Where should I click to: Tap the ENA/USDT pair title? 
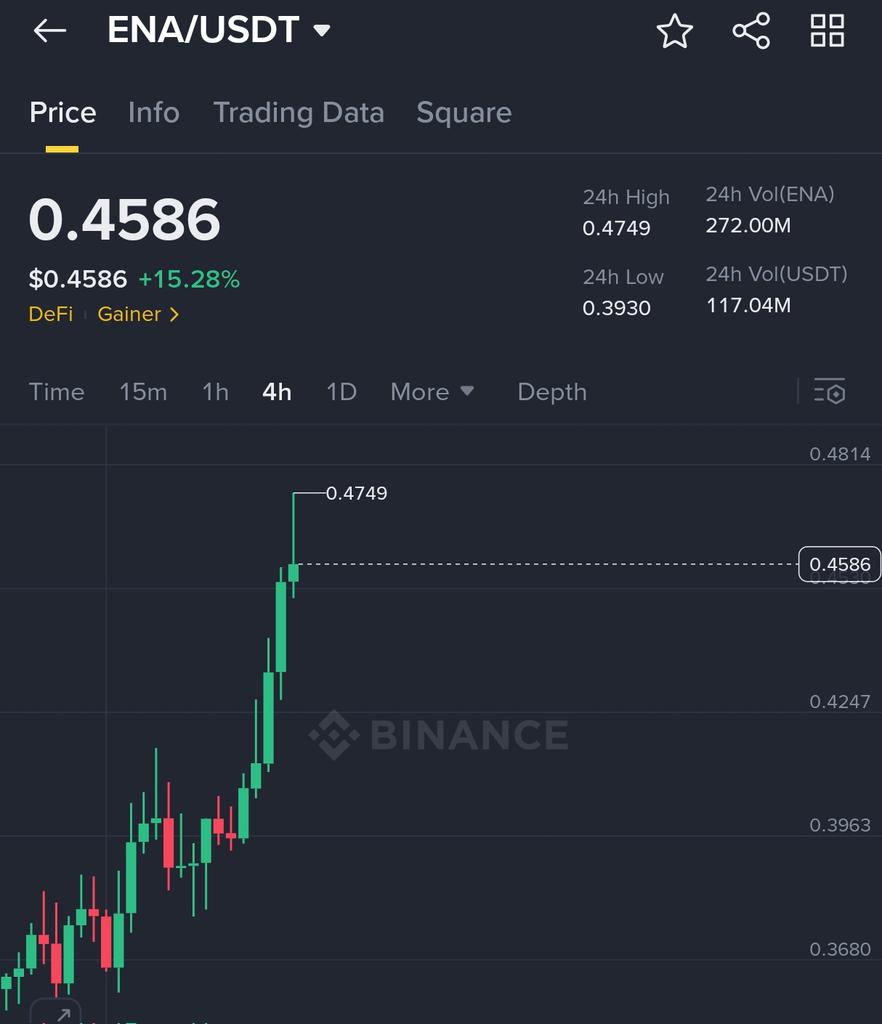203,30
